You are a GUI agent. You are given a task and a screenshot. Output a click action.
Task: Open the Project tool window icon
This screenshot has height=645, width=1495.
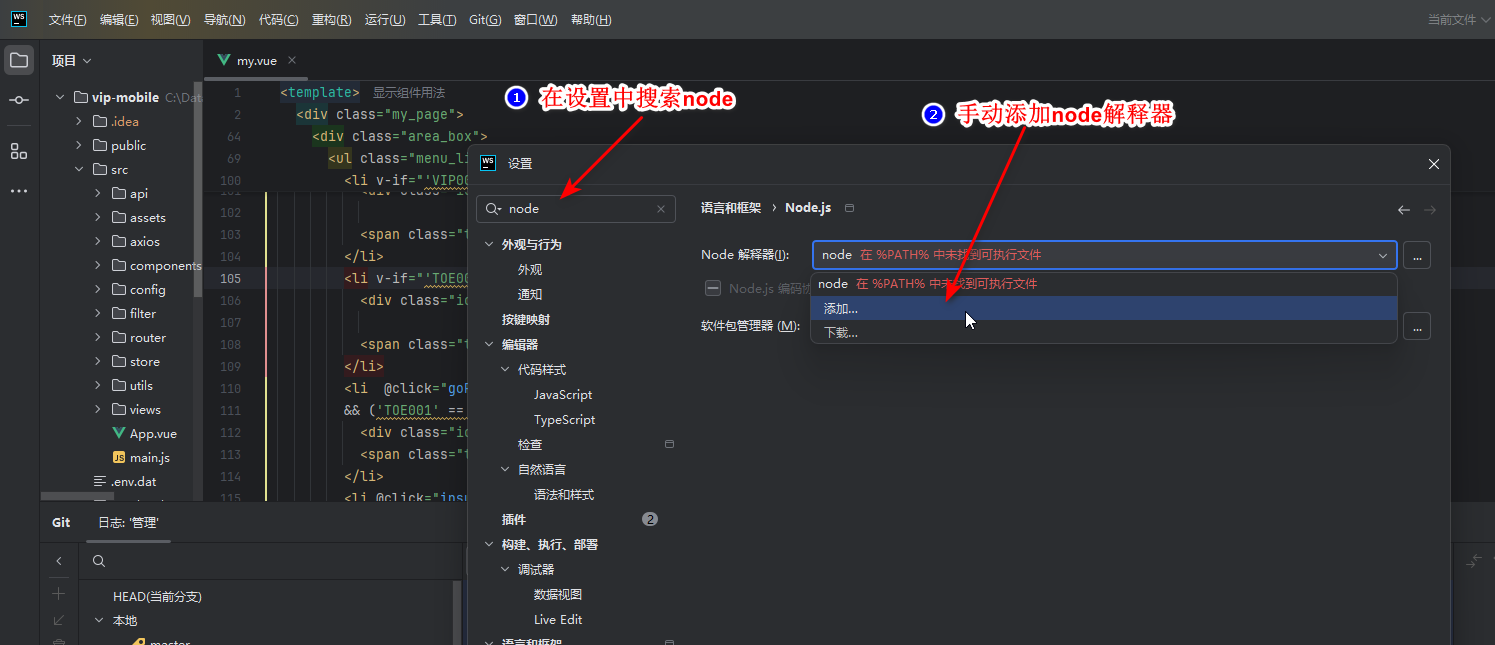(18, 59)
